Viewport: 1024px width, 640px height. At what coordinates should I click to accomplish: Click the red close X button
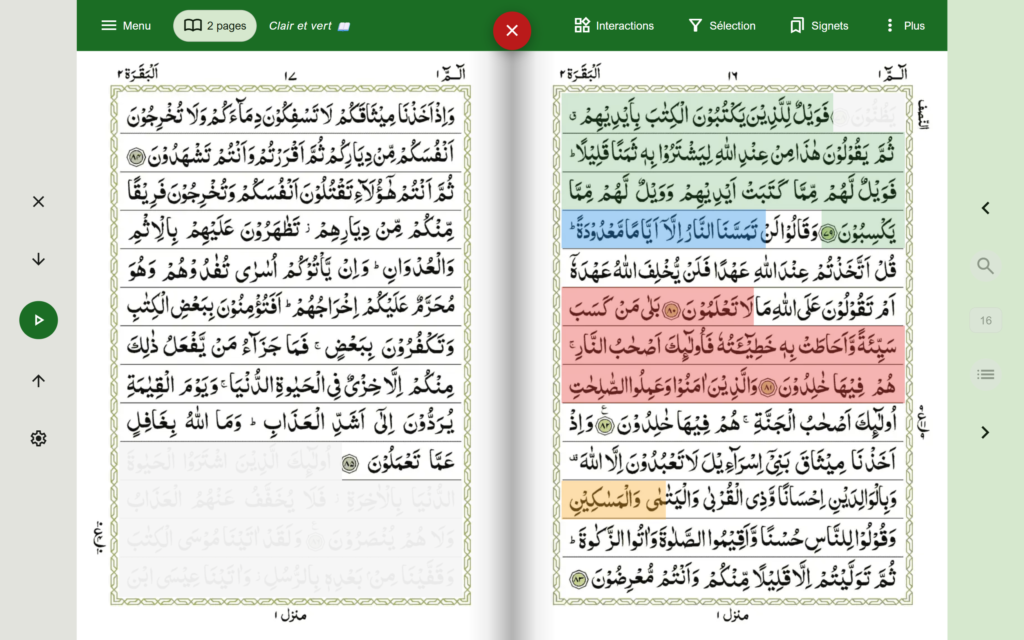coord(512,31)
